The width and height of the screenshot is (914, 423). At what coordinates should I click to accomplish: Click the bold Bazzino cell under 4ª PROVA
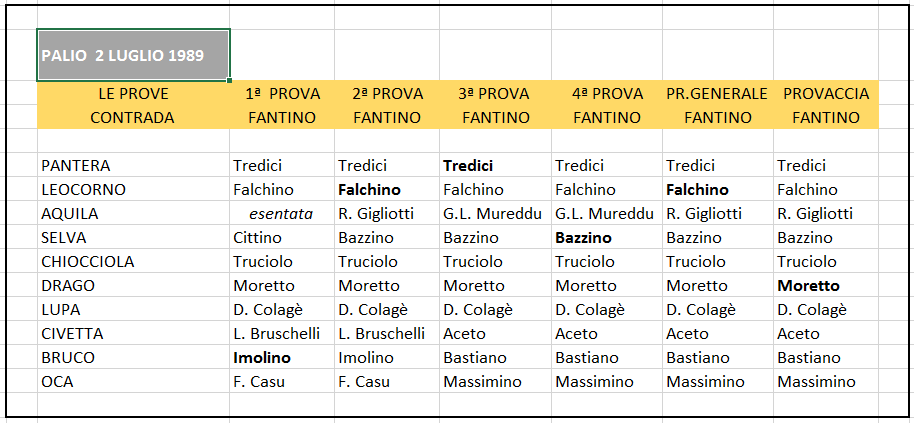click(607, 238)
